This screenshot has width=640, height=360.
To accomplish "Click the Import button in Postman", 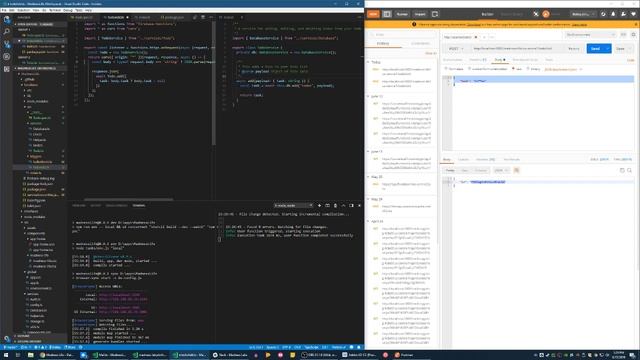I will click(420, 14).
